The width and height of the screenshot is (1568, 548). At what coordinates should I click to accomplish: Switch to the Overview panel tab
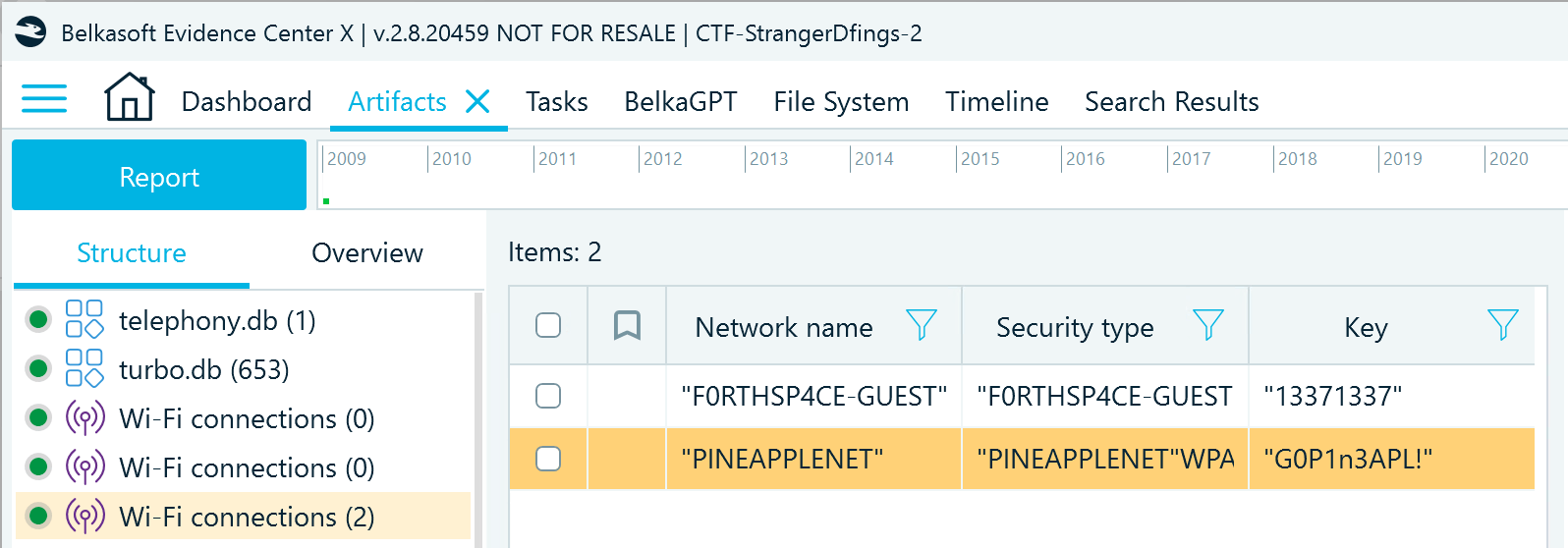367,253
